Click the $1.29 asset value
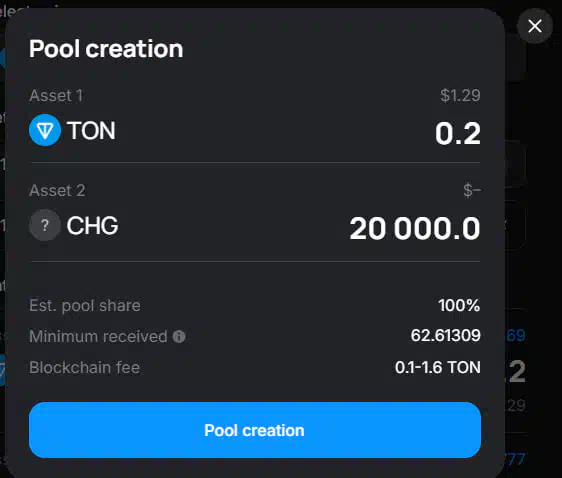Image resolution: width=562 pixels, height=478 pixels. pyautogui.click(x=460, y=95)
